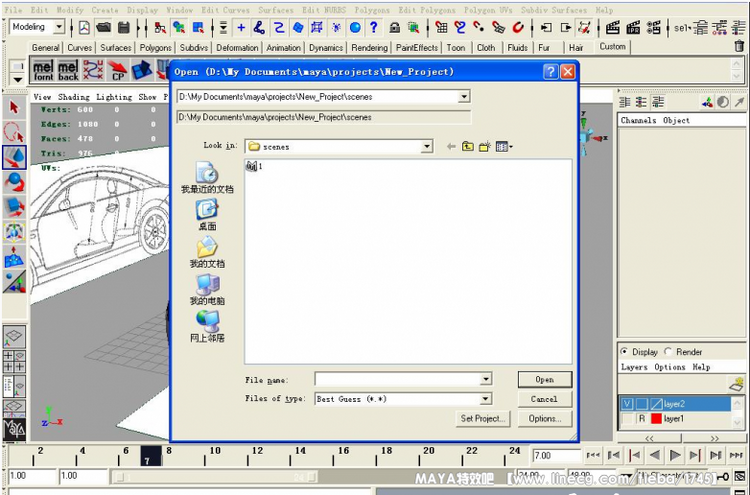The height and width of the screenshot is (495, 750).
Task: Click the Set Project button
Action: pos(482,418)
